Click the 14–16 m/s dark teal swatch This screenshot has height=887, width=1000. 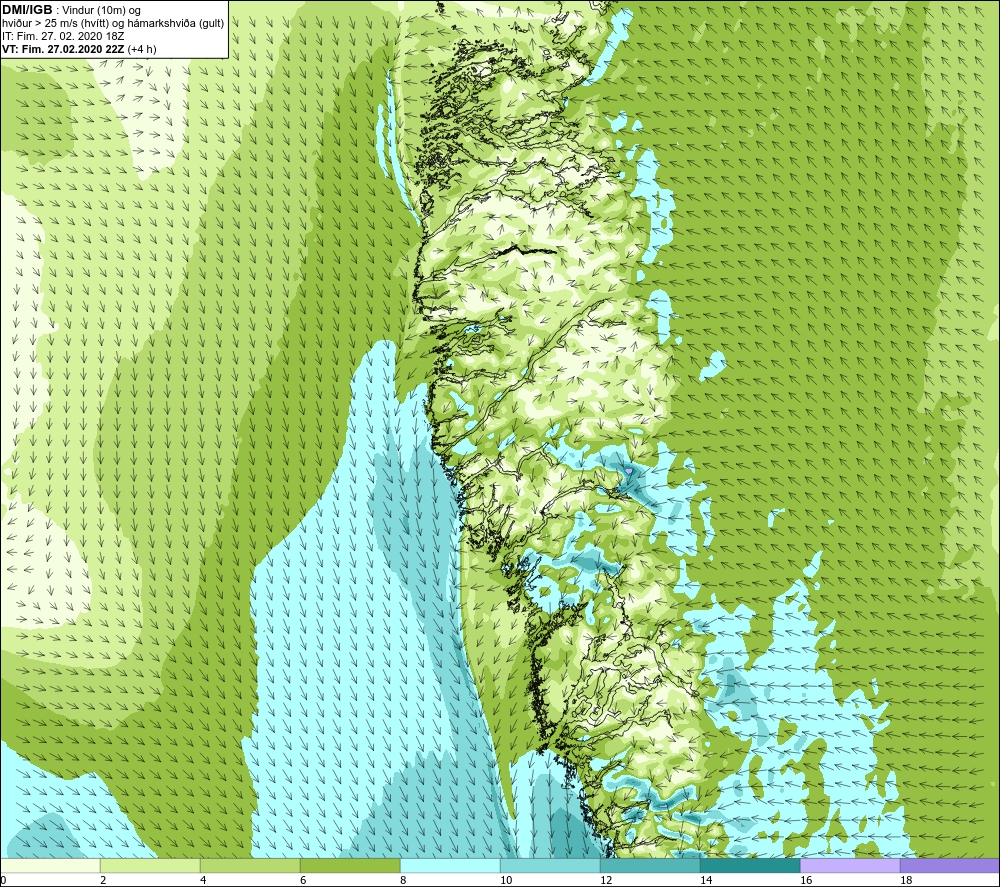pos(750,866)
